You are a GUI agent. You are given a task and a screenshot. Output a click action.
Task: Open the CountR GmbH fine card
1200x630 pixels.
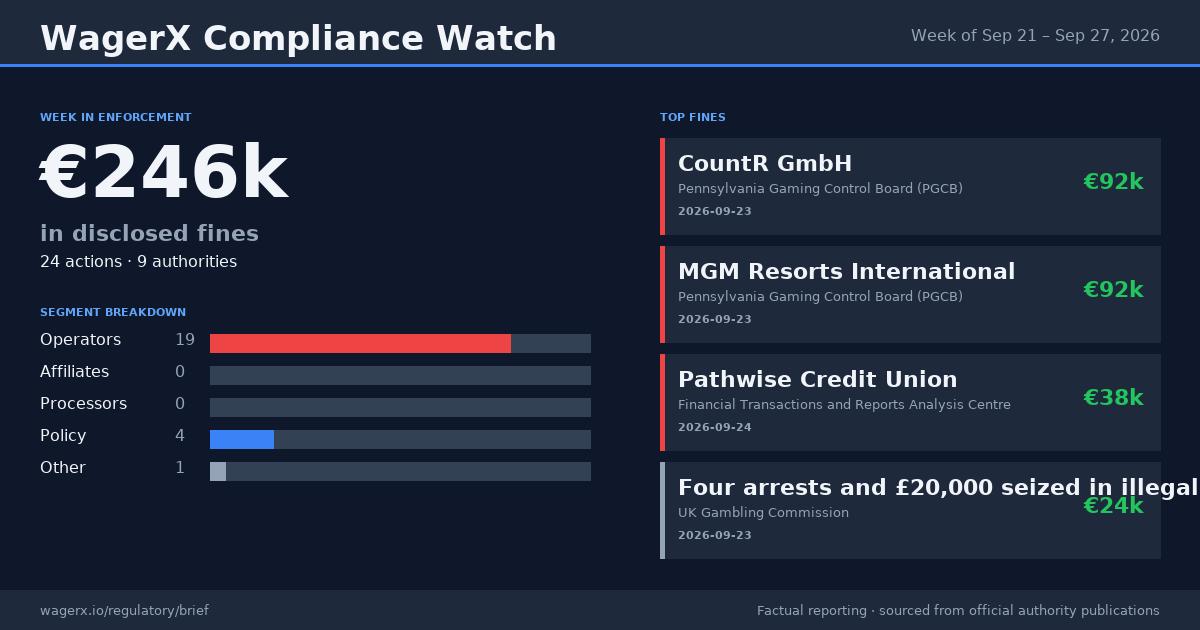(x=910, y=186)
